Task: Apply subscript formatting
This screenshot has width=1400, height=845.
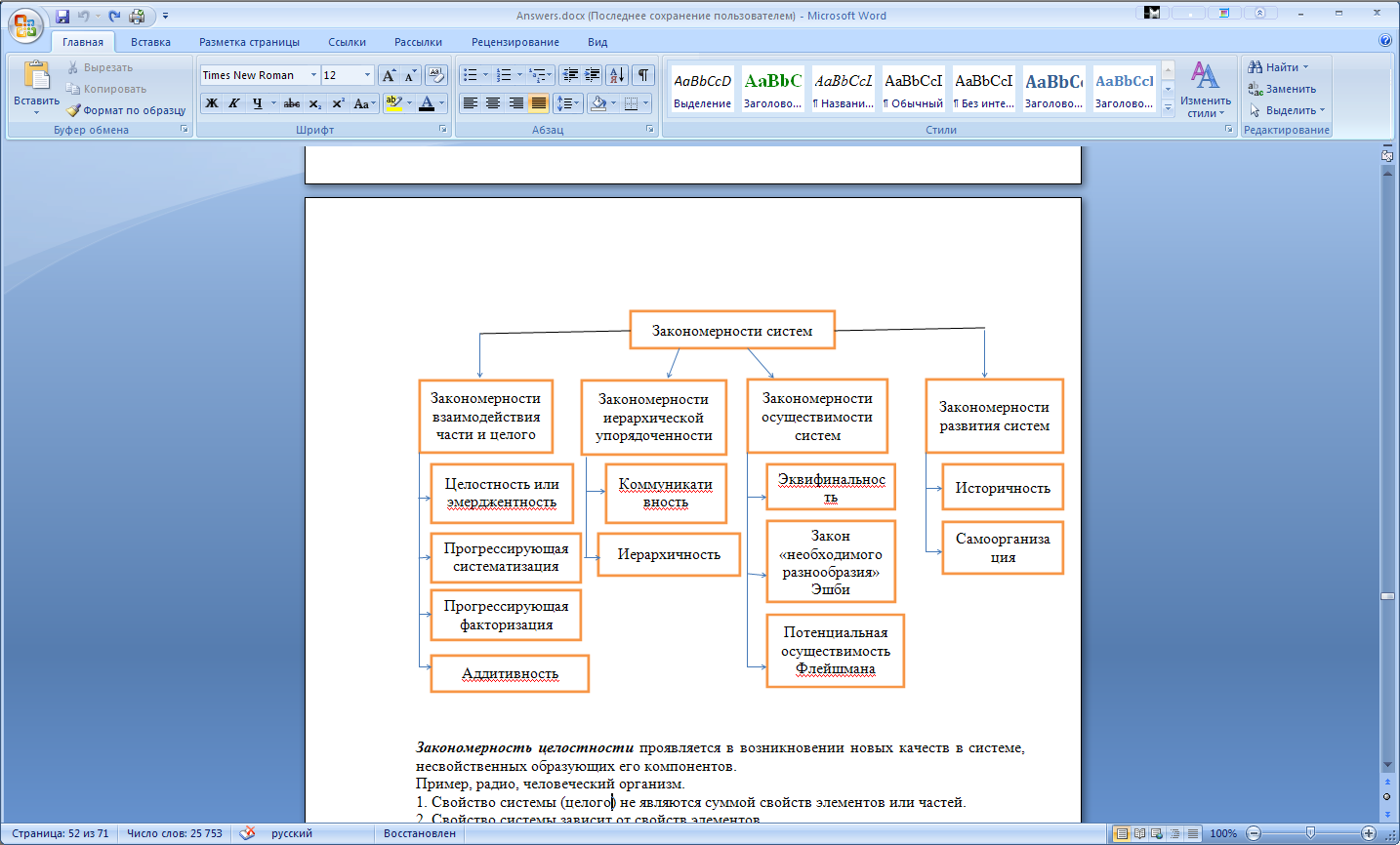Action: click(314, 103)
